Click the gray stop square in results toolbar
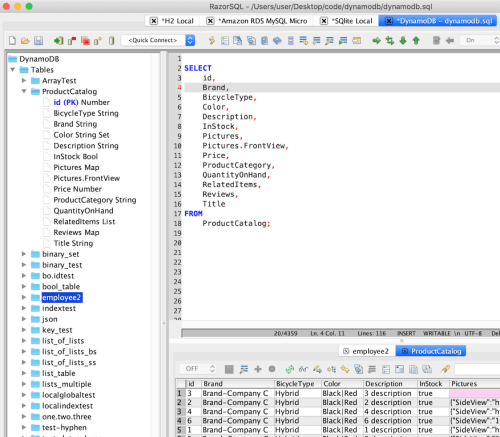The height and width of the screenshot is (437, 500). (229, 369)
